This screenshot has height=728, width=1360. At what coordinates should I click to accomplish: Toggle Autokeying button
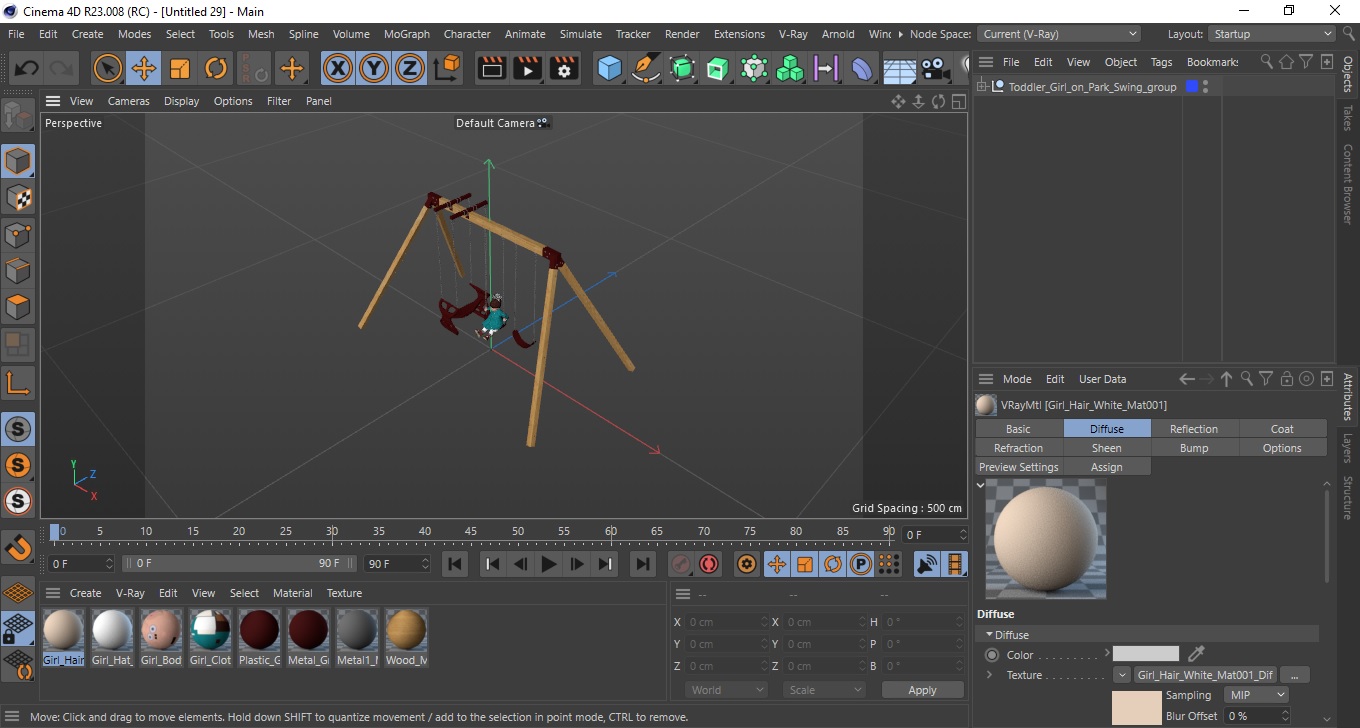pyautogui.click(x=709, y=564)
